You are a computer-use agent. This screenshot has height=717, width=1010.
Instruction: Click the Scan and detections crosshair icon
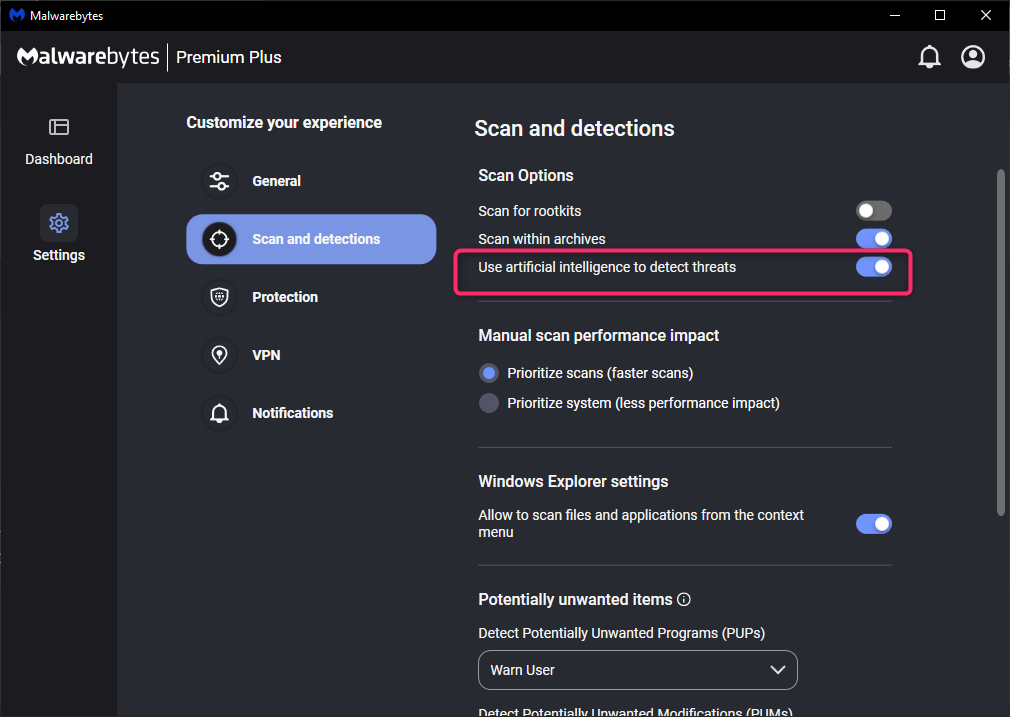click(220, 239)
